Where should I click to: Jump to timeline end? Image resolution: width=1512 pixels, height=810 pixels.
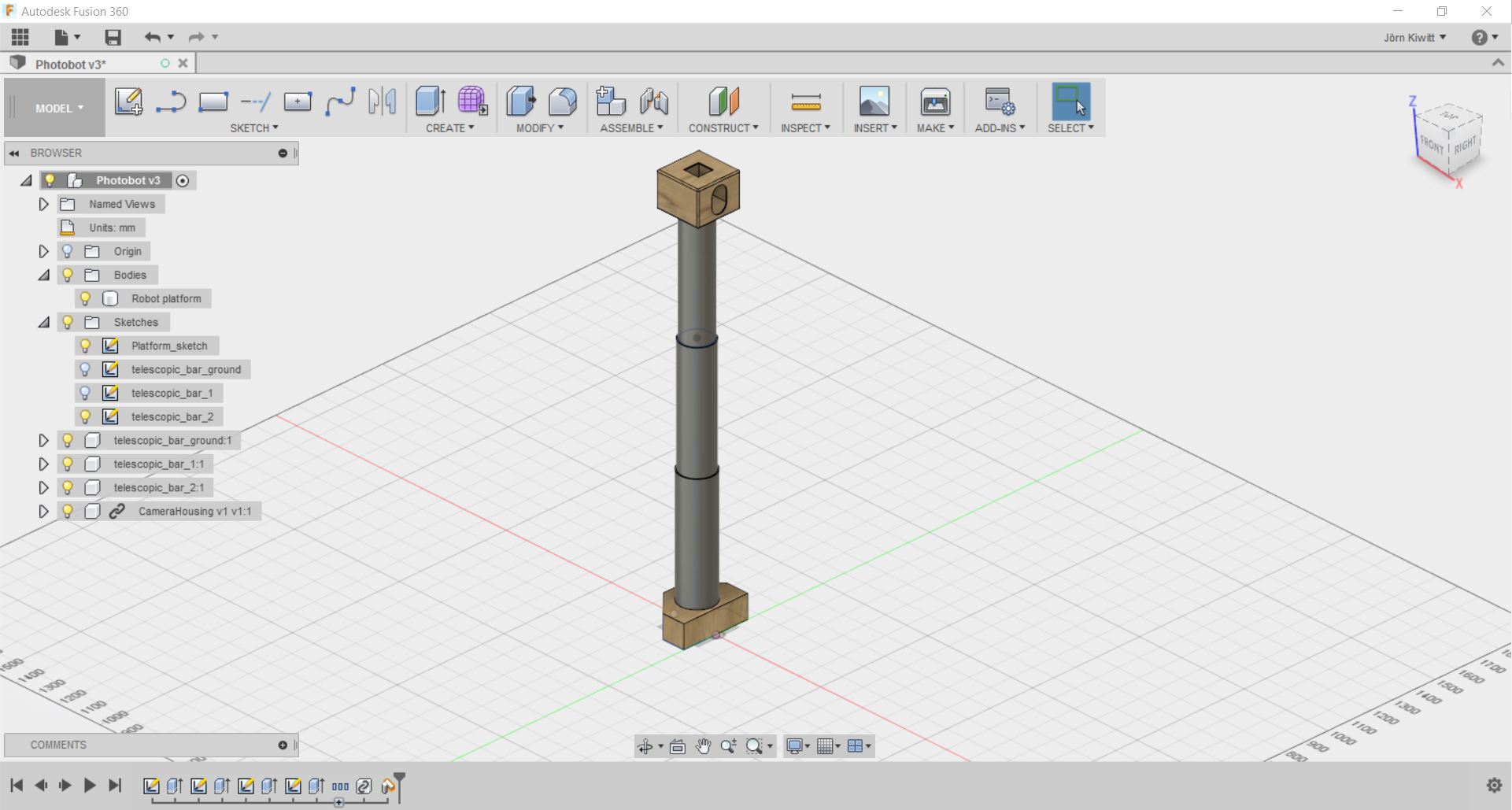(x=115, y=785)
